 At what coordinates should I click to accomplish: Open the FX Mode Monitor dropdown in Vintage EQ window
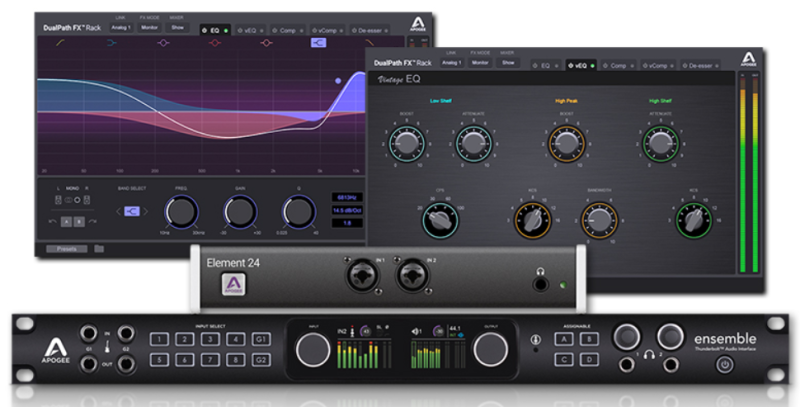(480, 63)
